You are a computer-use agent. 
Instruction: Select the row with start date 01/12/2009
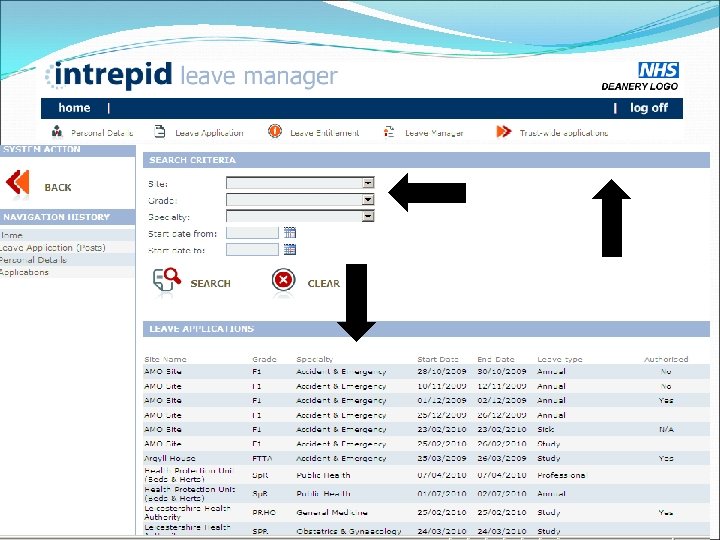point(427,400)
